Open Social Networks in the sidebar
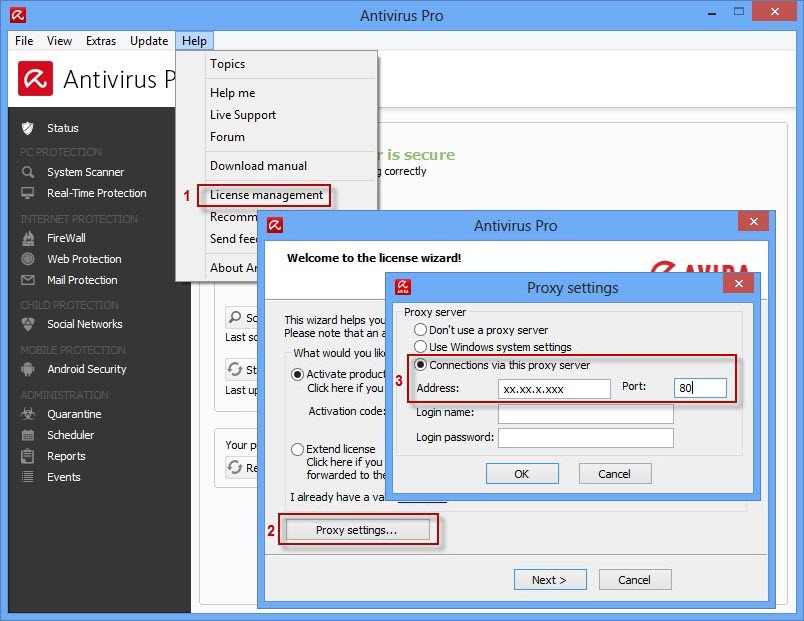 (85, 325)
